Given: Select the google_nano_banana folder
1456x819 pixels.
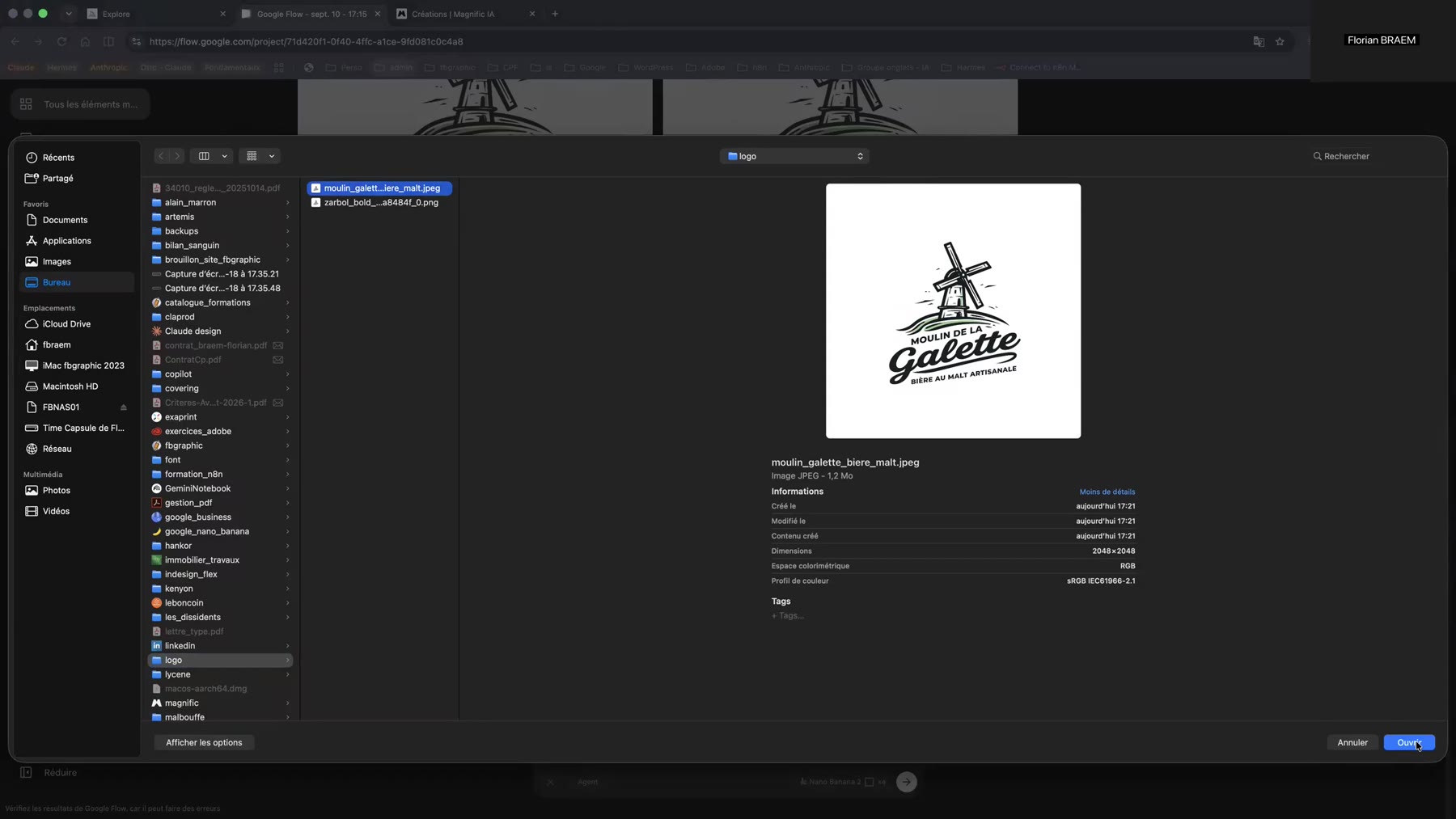Looking at the screenshot, I should click(220, 532).
